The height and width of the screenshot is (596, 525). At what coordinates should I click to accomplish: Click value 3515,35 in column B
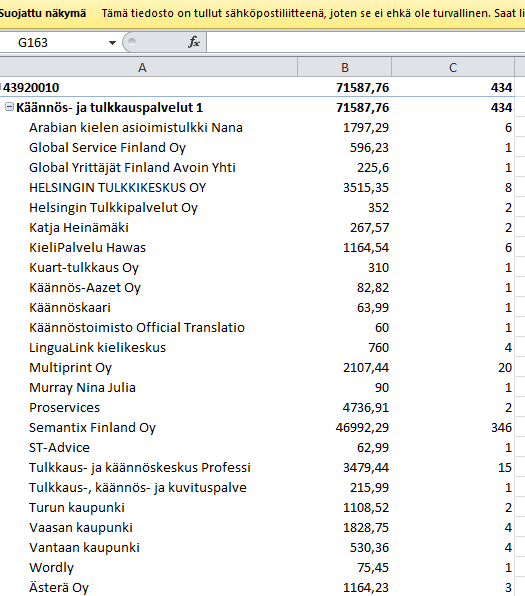click(x=366, y=188)
